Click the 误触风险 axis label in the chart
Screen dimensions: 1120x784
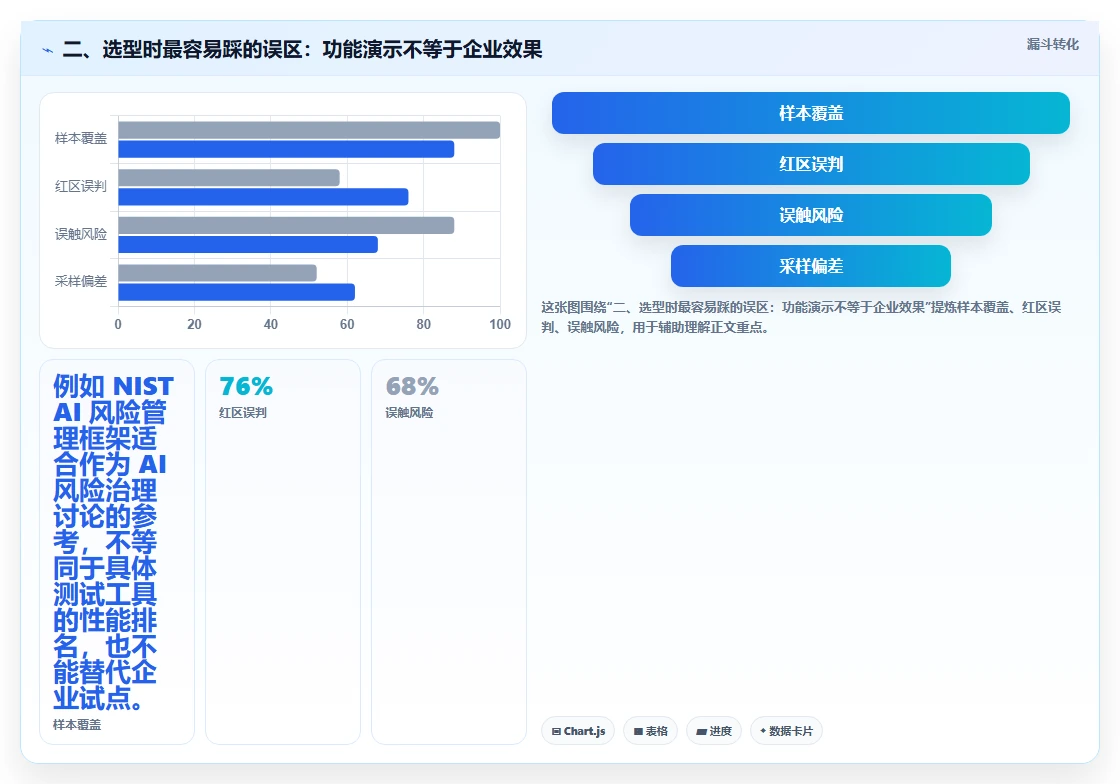pos(81,234)
